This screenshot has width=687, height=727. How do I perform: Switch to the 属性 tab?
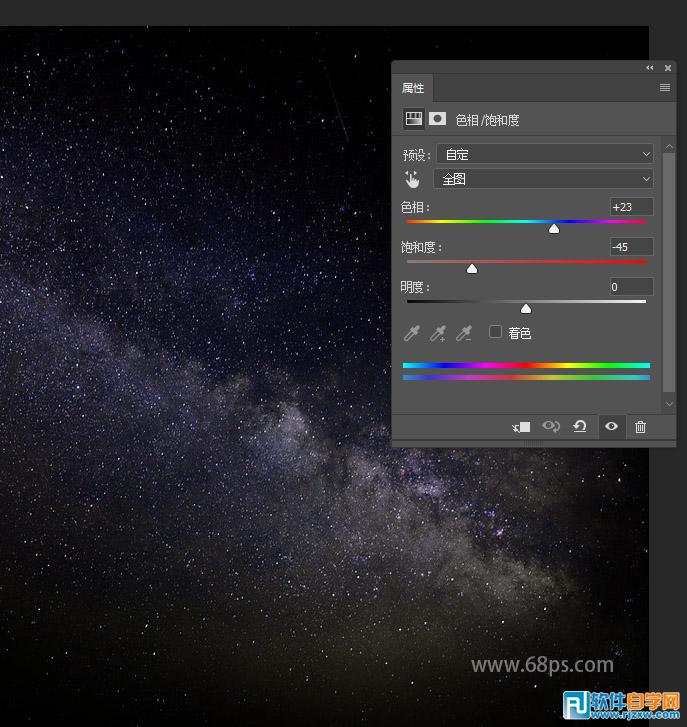pos(413,88)
